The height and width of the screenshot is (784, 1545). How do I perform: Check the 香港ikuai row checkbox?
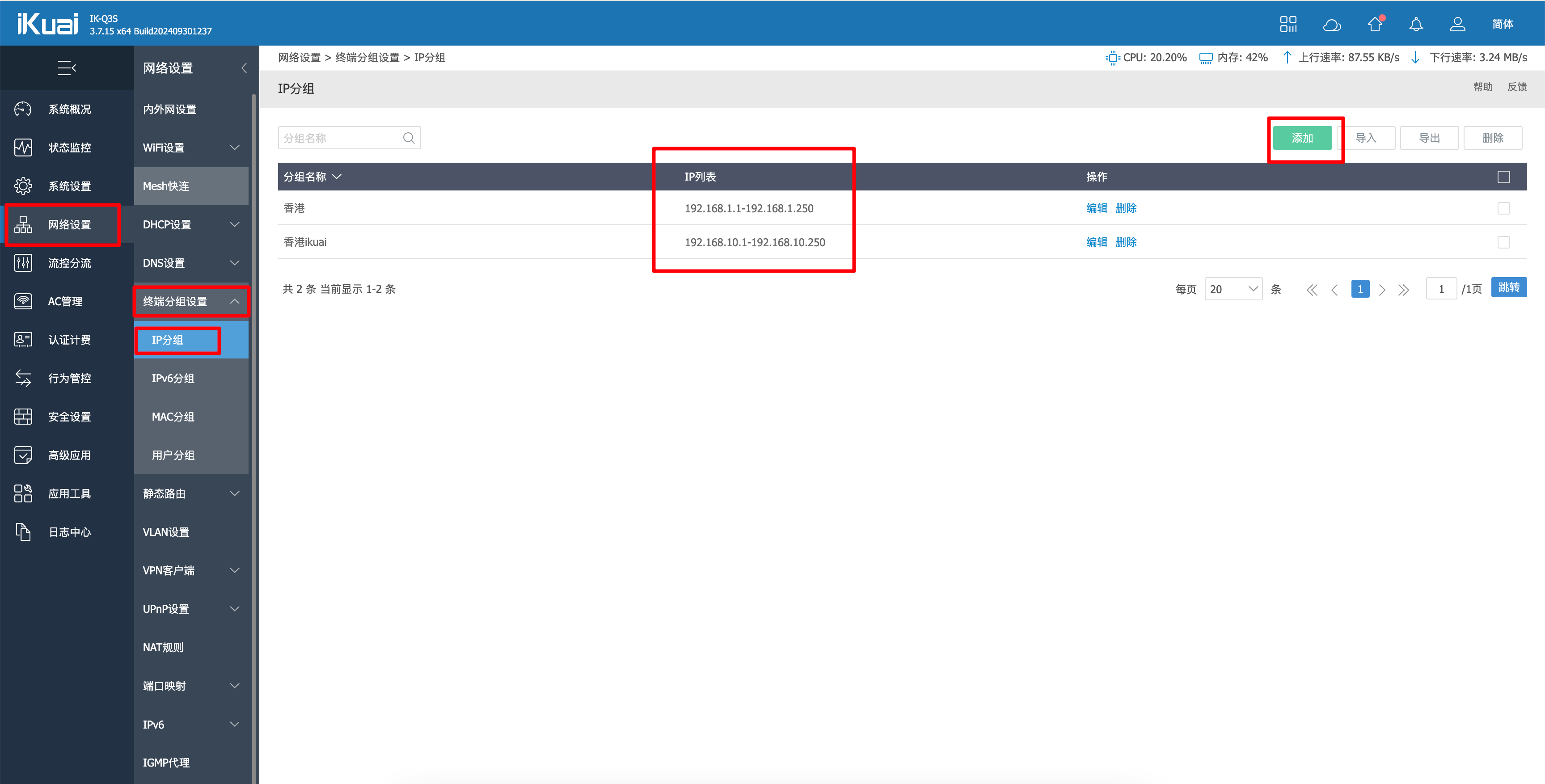1503,242
